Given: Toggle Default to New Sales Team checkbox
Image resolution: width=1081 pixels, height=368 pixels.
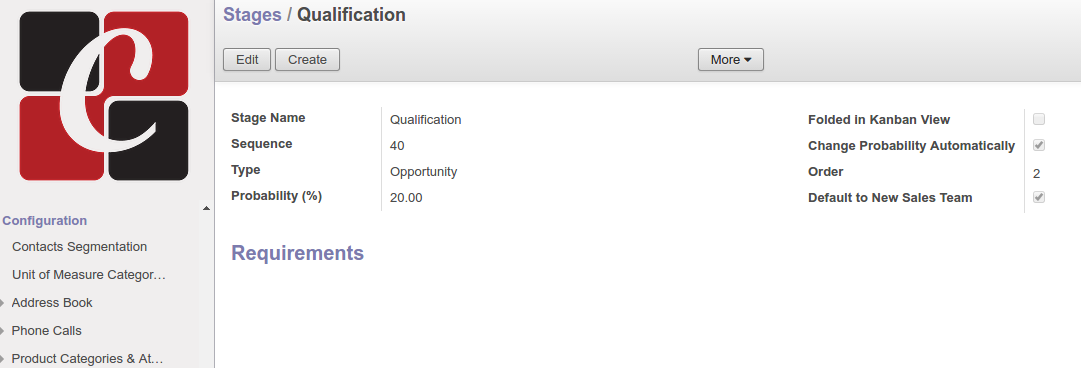Looking at the screenshot, I should coord(1039,197).
